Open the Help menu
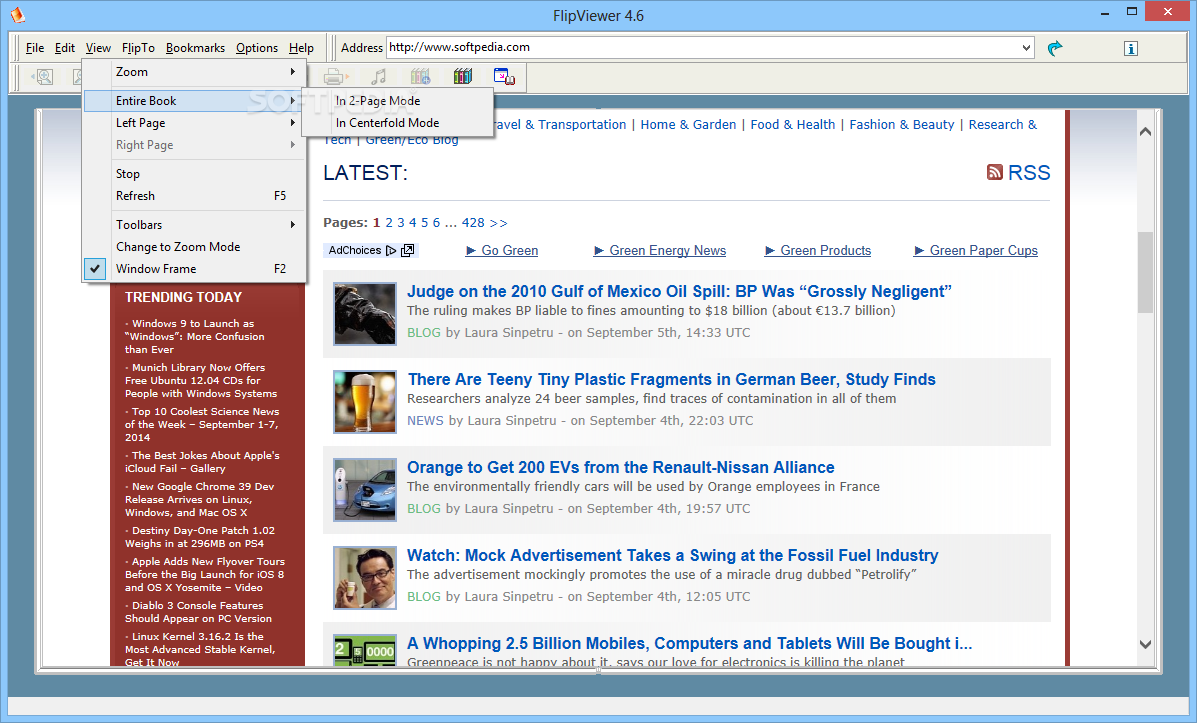Screen dimensions: 1197x723 click(301, 47)
